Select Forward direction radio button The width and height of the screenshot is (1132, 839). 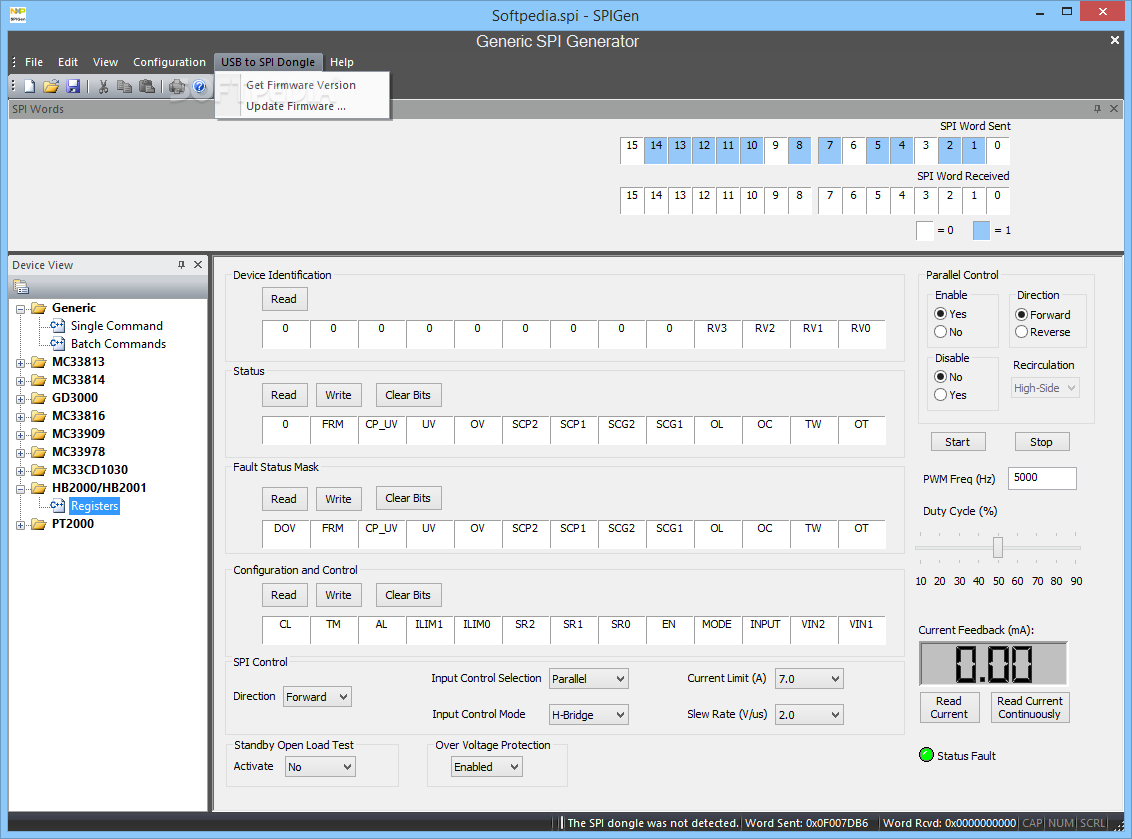click(x=1021, y=314)
